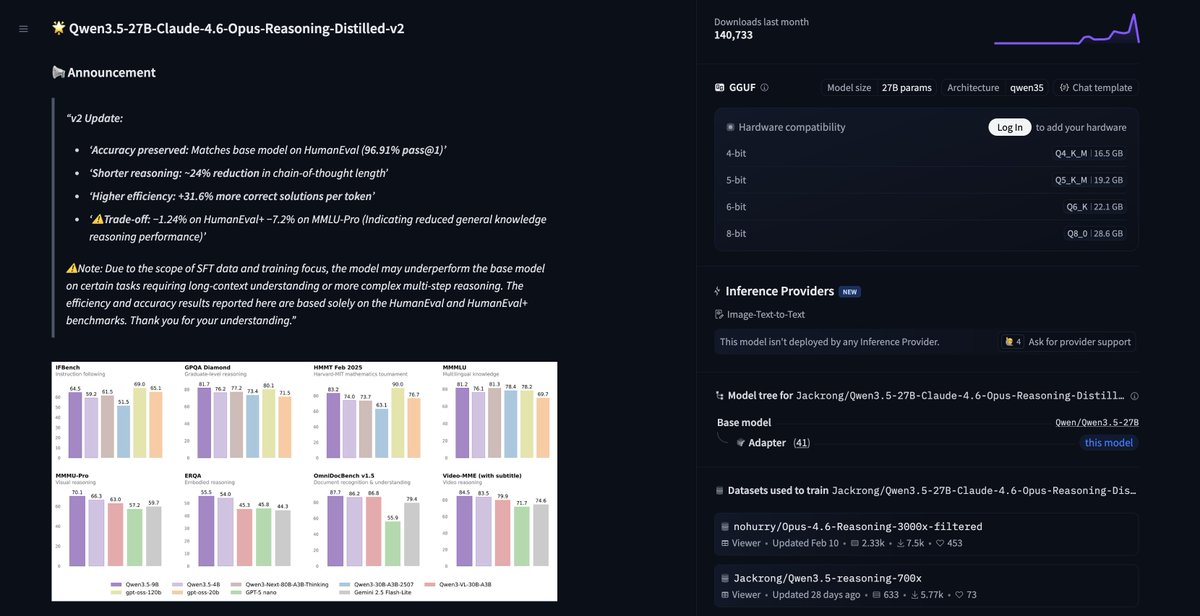Click the 8-bit row label

(737, 234)
